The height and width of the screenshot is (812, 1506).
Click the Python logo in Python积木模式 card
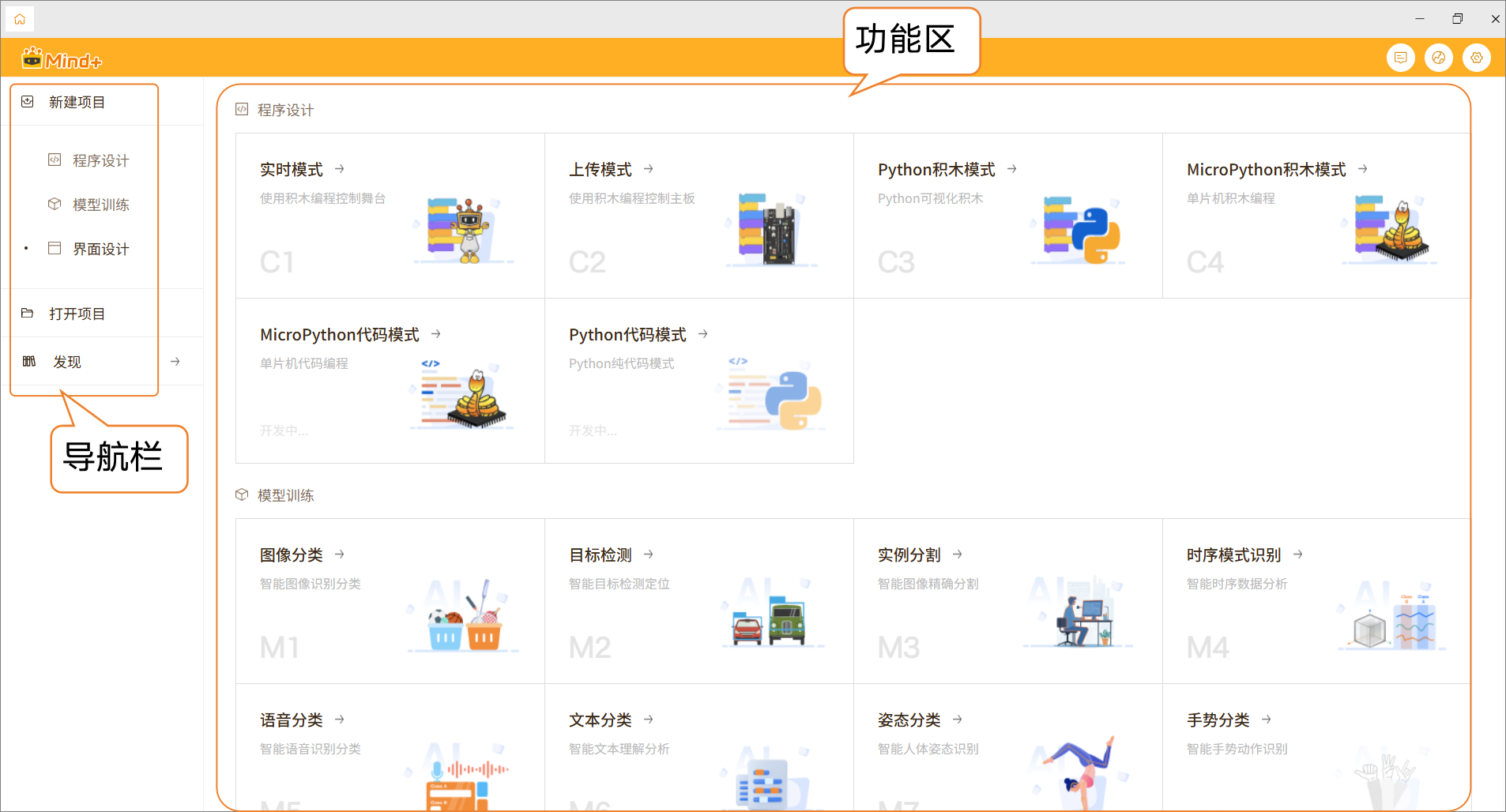tap(1099, 235)
